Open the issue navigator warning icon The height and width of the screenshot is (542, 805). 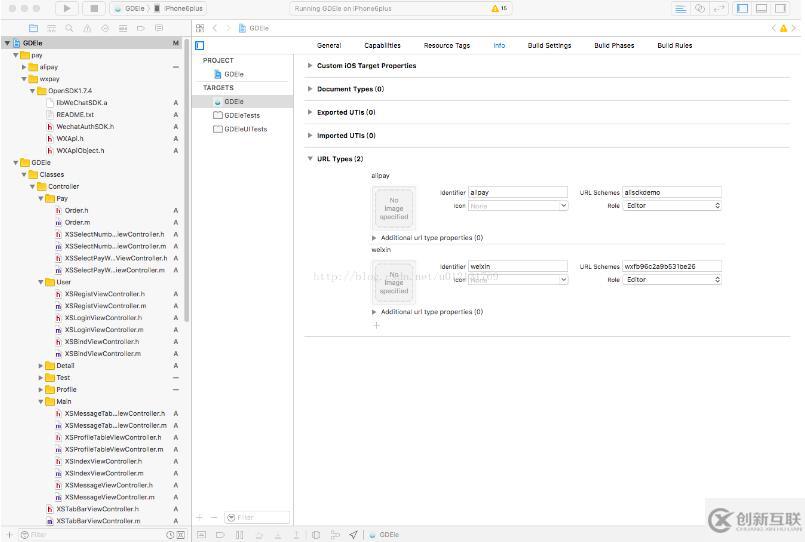pyautogui.click(x=87, y=28)
